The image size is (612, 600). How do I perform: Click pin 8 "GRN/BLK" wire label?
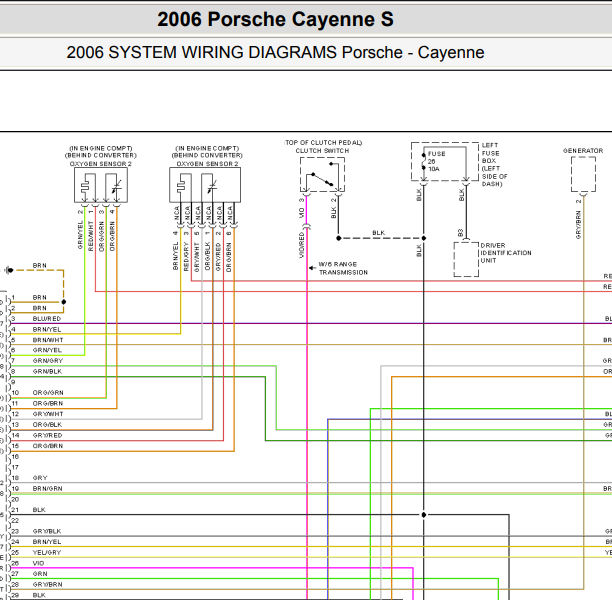(x=47, y=371)
